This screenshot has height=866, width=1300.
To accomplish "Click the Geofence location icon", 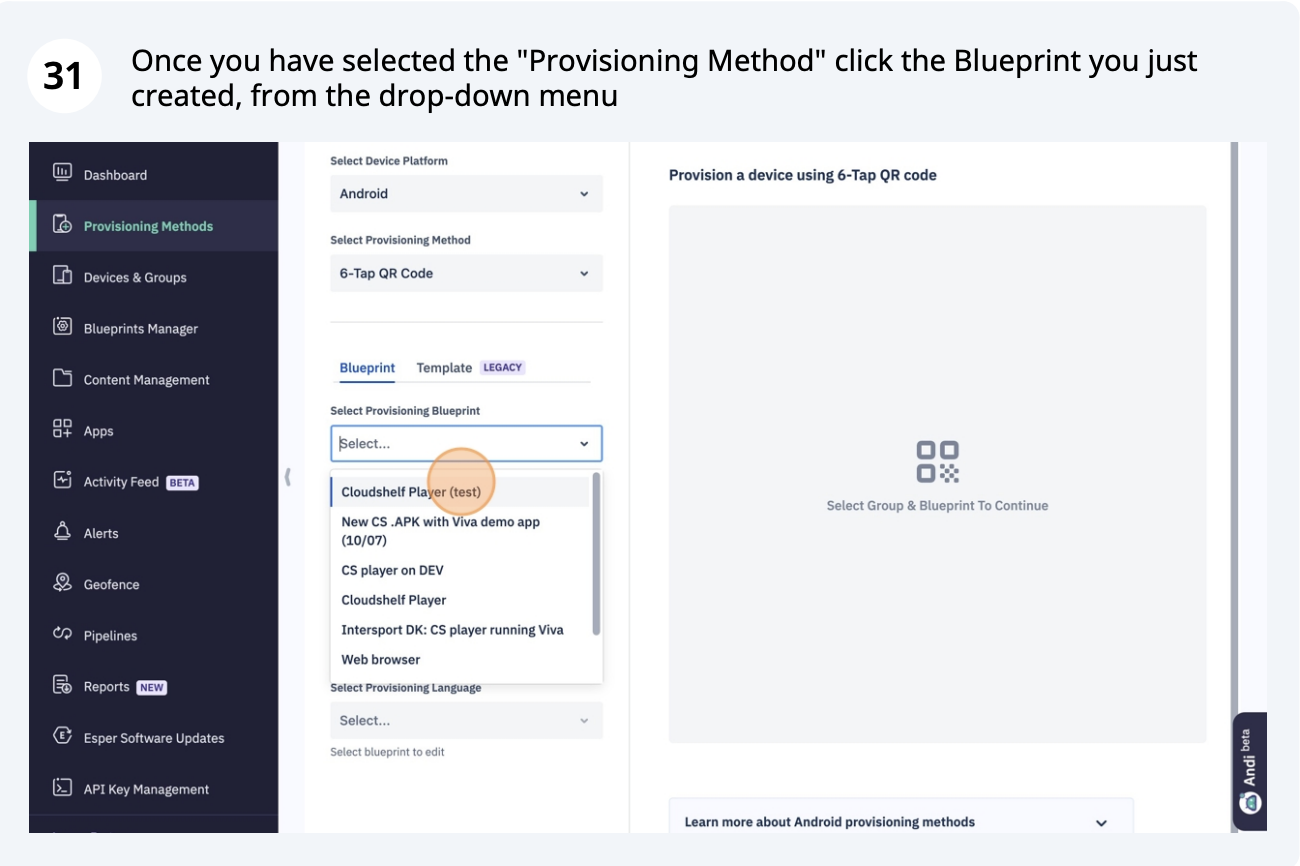I will [x=62, y=583].
